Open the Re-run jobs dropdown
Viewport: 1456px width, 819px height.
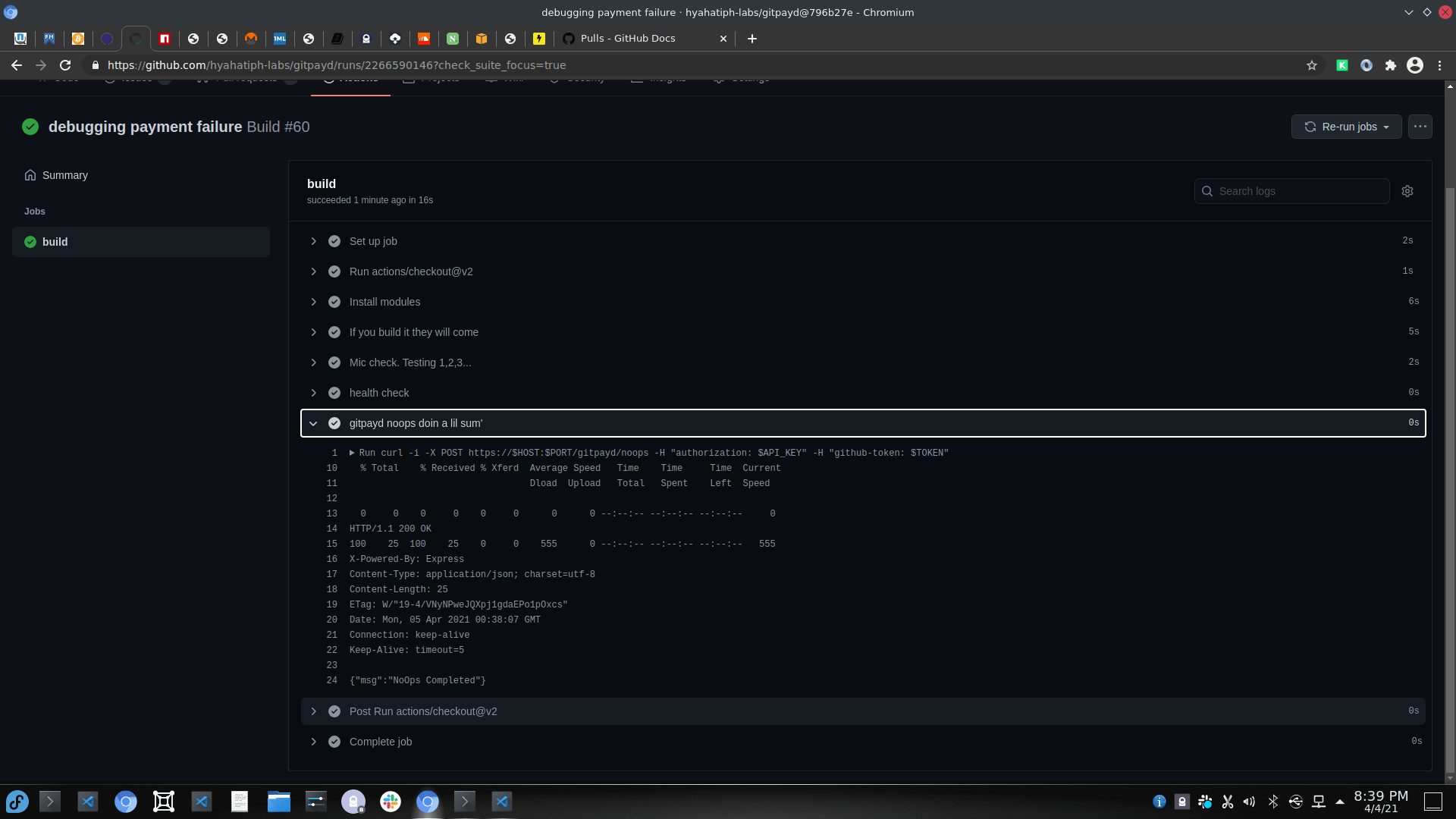coord(1346,127)
